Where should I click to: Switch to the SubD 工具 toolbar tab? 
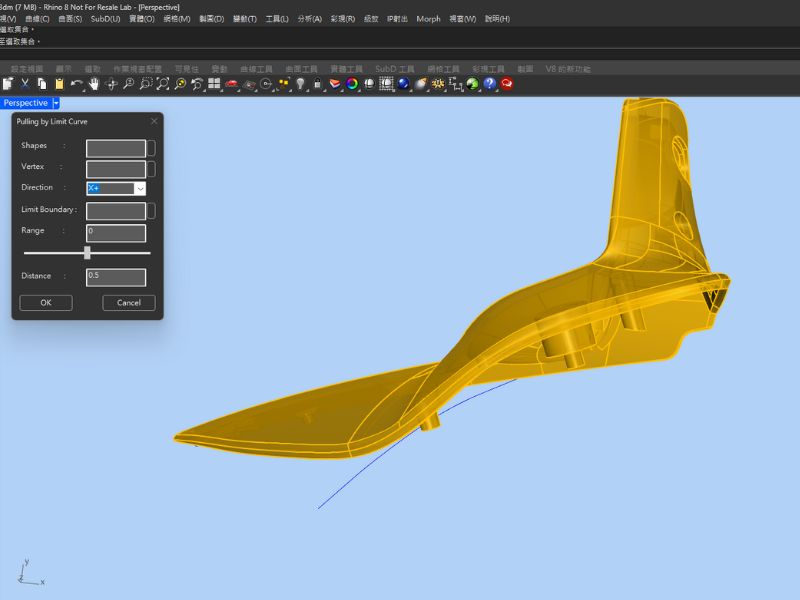[395, 69]
